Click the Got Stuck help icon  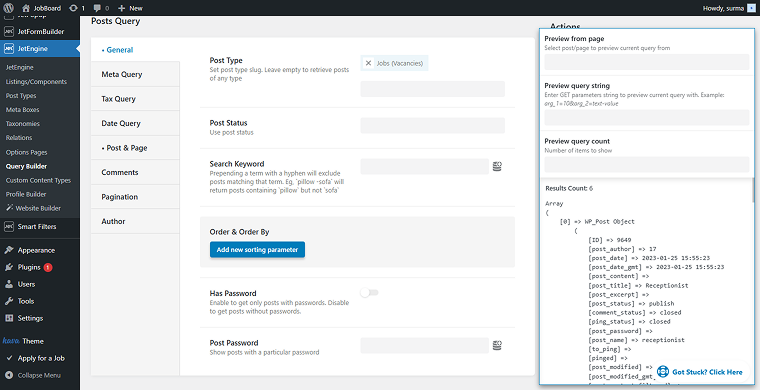(x=663, y=372)
